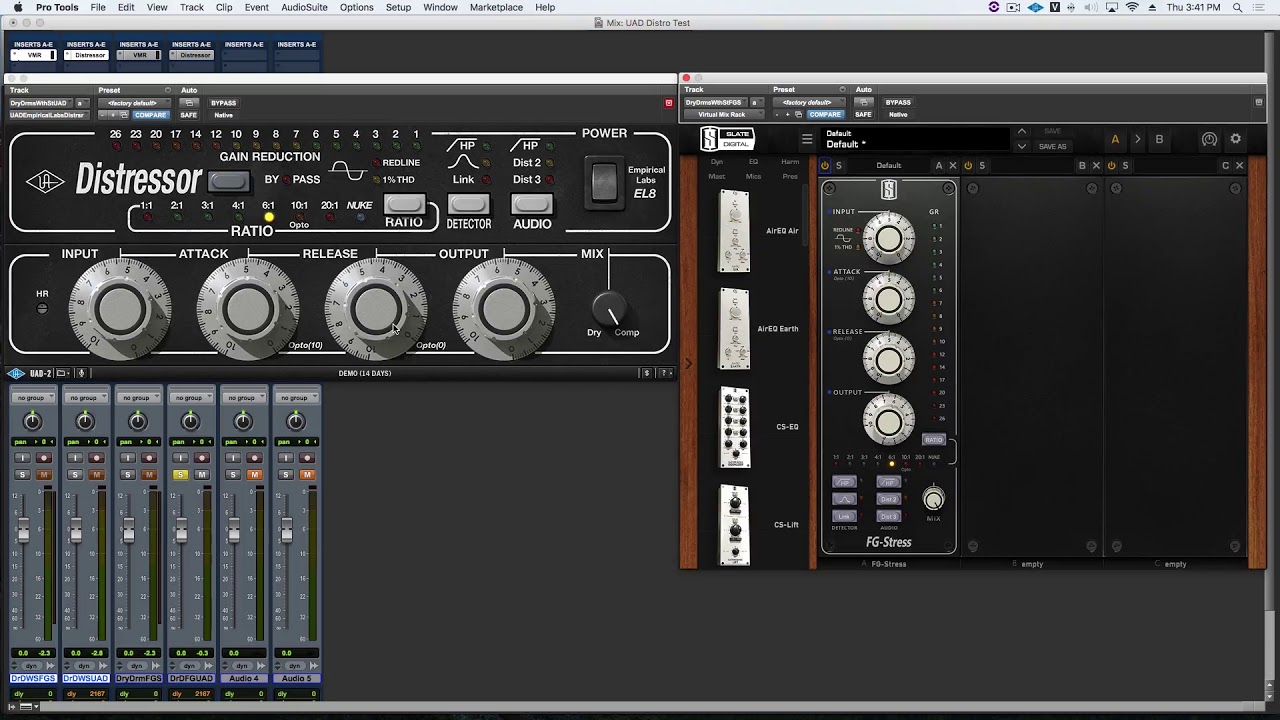Toggle the Distressor gain reduction bypass button
The image size is (1280, 720).
pyautogui.click(x=229, y=181)
